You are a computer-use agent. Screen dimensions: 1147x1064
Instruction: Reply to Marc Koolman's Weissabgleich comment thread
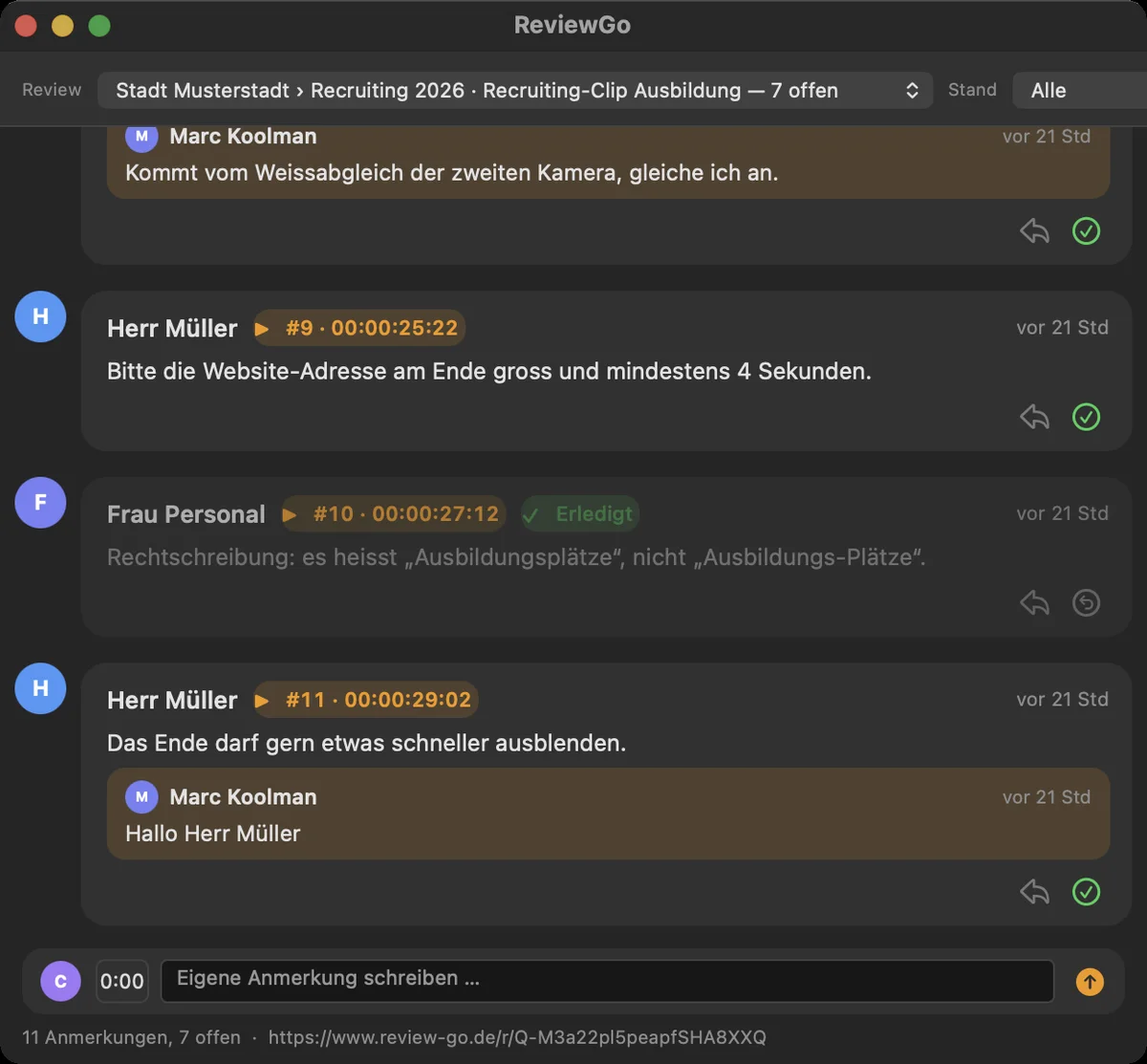(x=1034, y=231)
